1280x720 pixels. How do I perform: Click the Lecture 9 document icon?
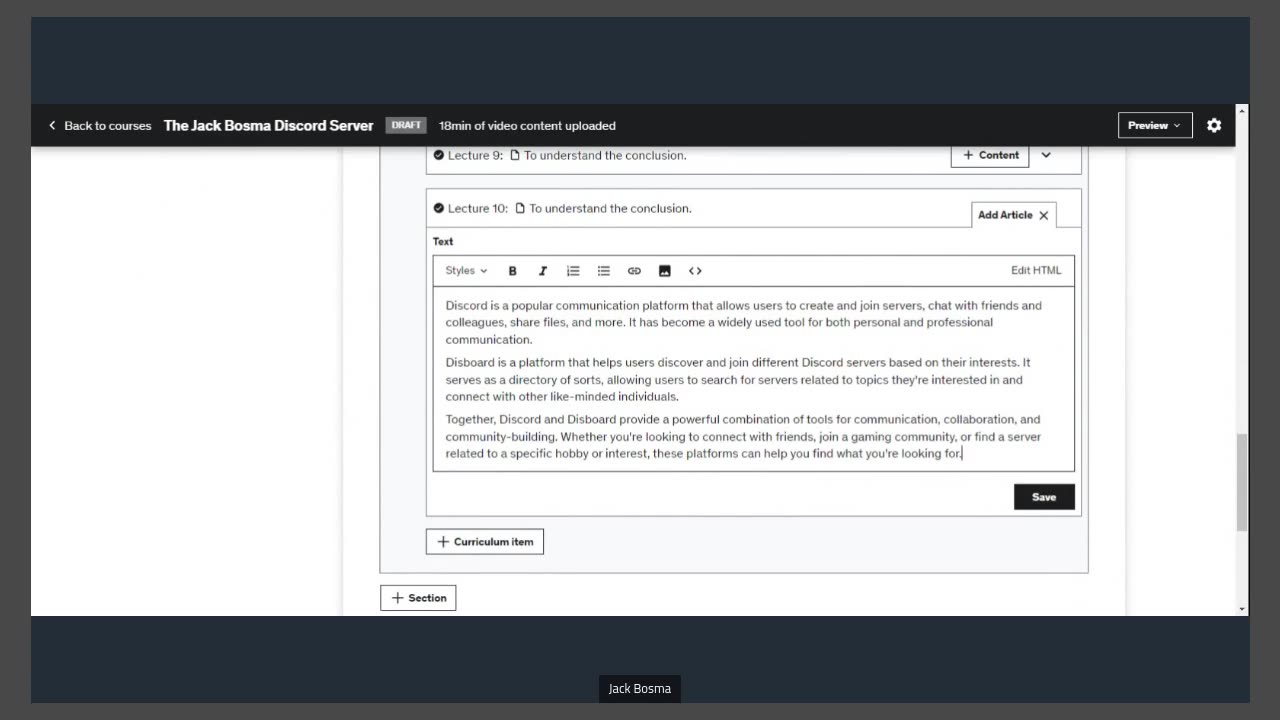515,155
